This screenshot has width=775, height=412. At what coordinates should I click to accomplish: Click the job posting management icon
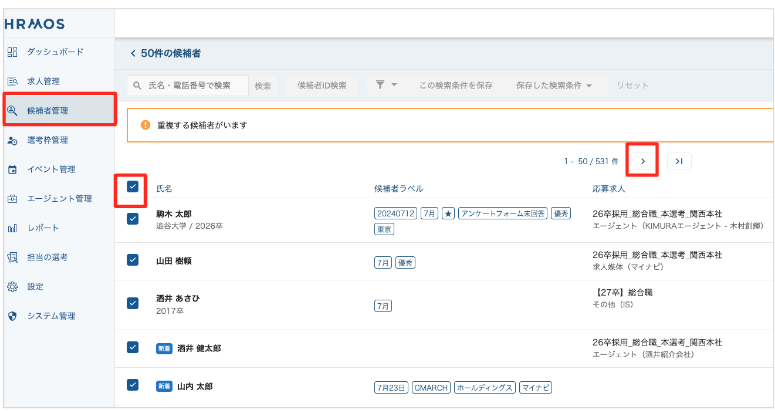(13, 80)
